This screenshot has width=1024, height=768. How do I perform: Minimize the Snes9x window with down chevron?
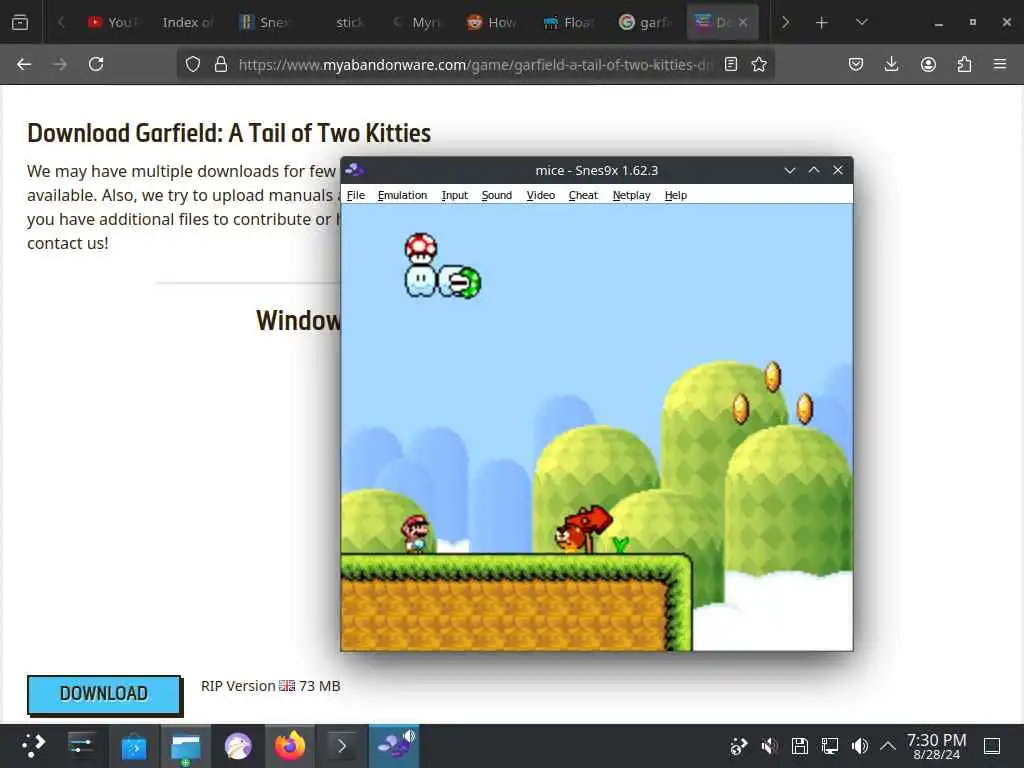point(790,170)
